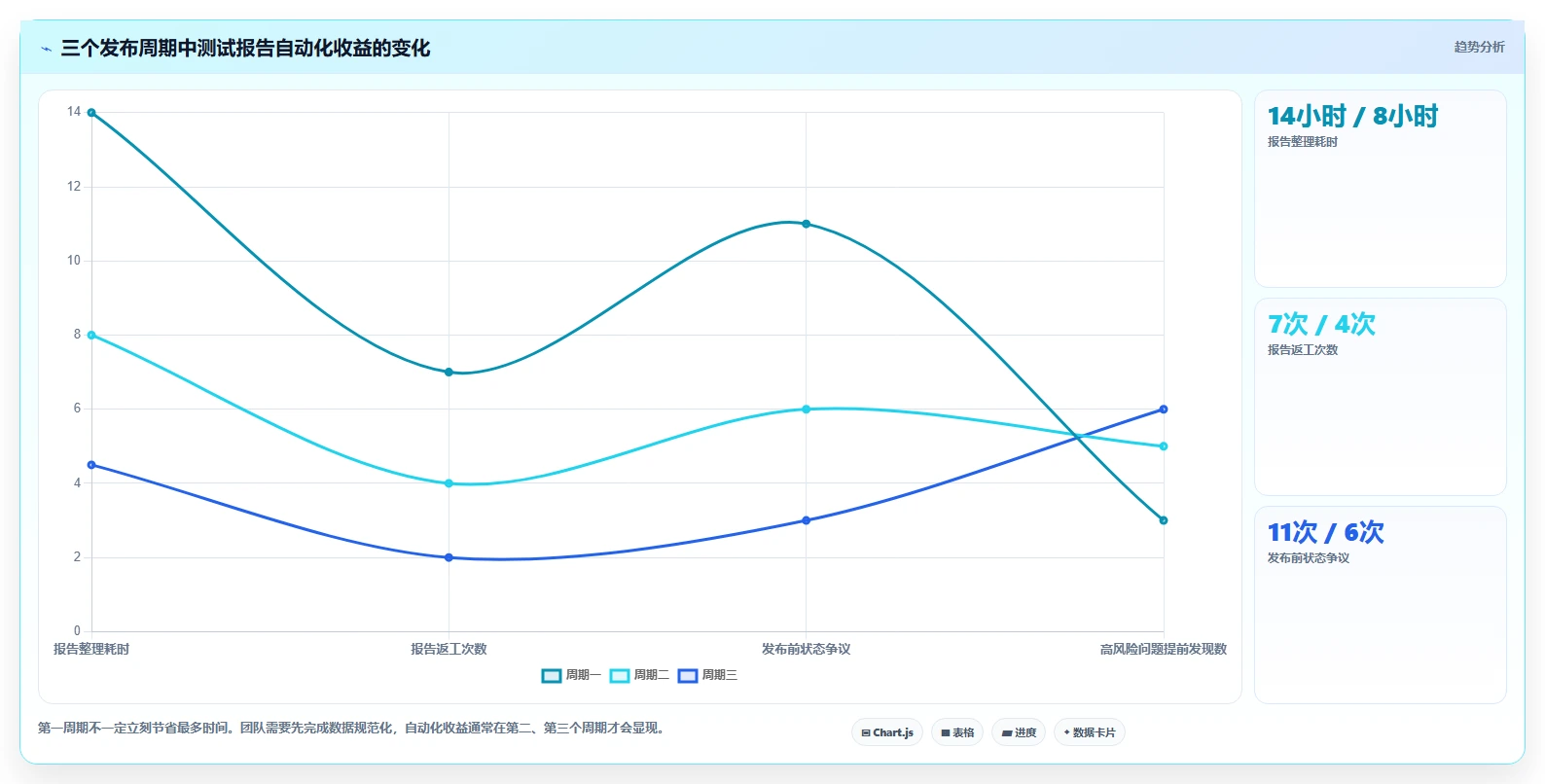Click the 趋势分析 label in header
The height and width of the screenshot is (784, 1545).
pos(1479,47)
